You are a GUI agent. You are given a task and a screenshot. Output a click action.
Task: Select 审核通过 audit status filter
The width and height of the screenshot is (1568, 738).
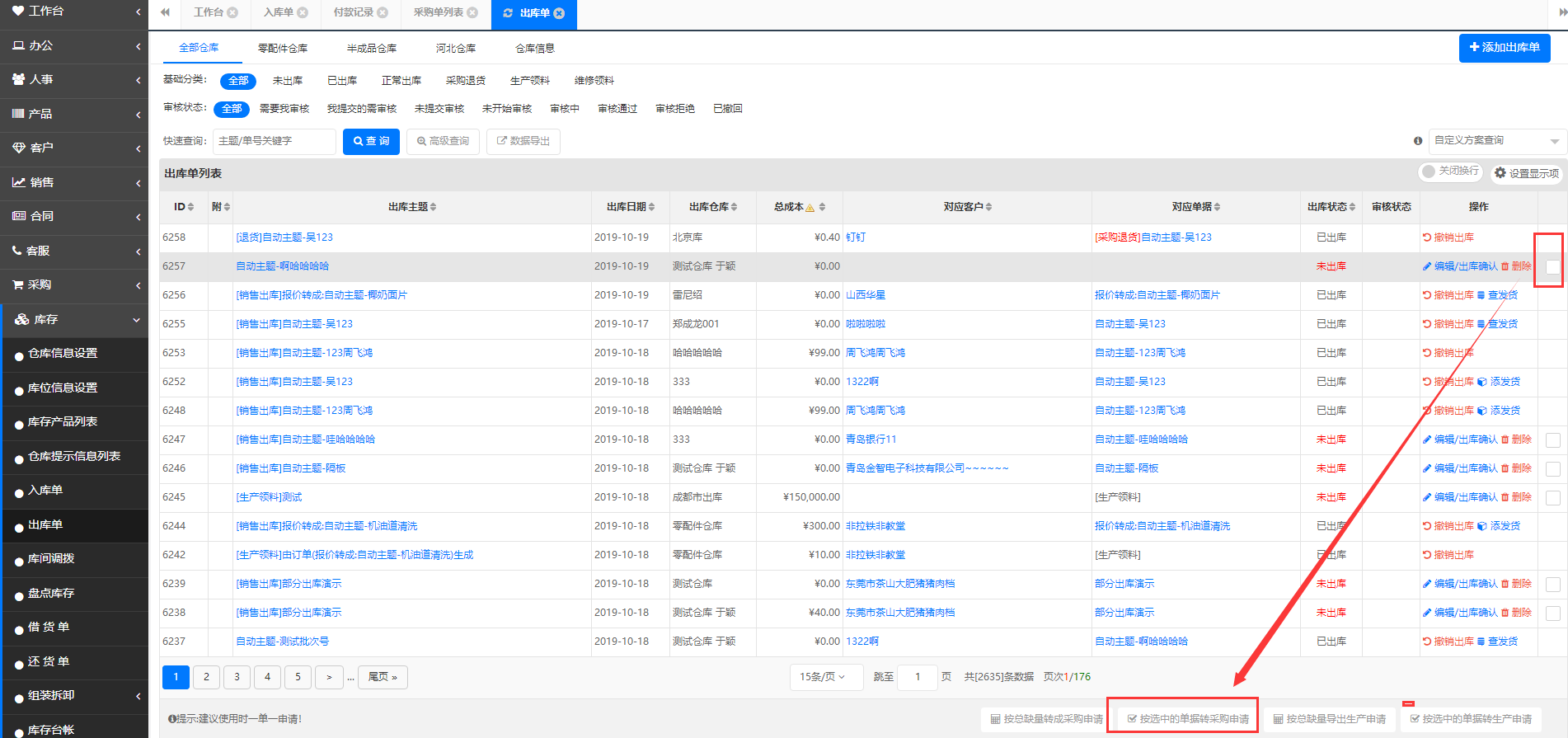617,109
